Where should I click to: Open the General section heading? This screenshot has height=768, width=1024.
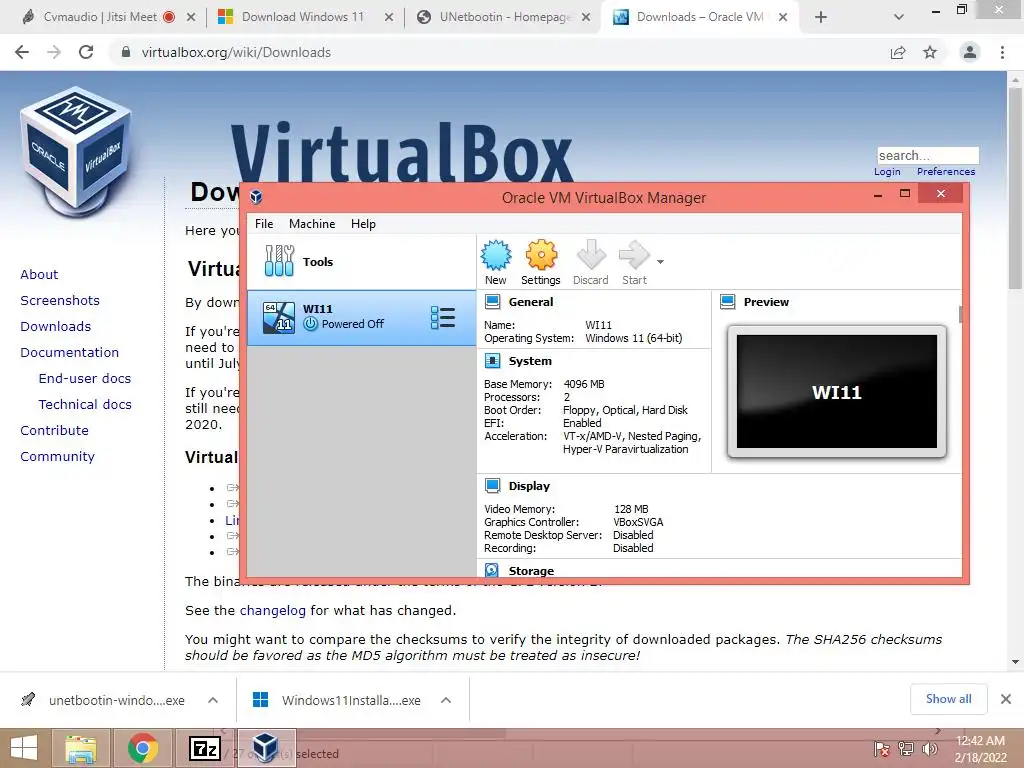click(x=531, y=302)
